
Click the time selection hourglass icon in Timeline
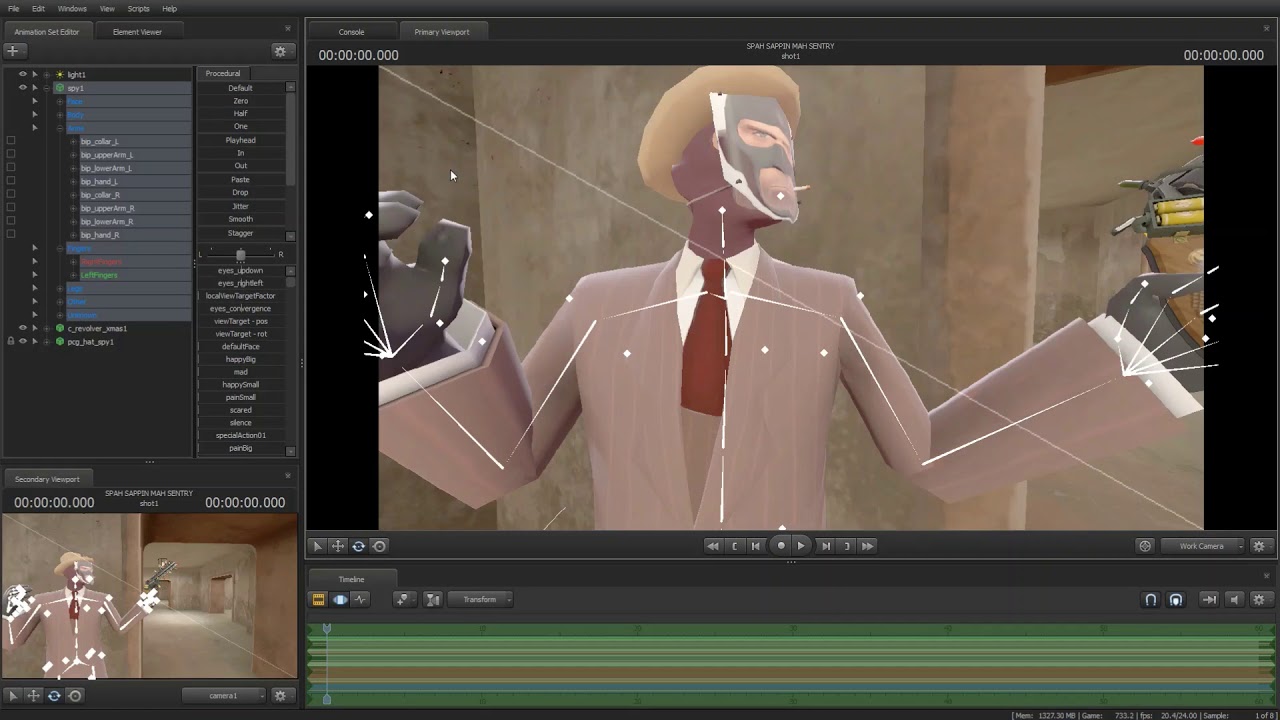coord(432,600)
